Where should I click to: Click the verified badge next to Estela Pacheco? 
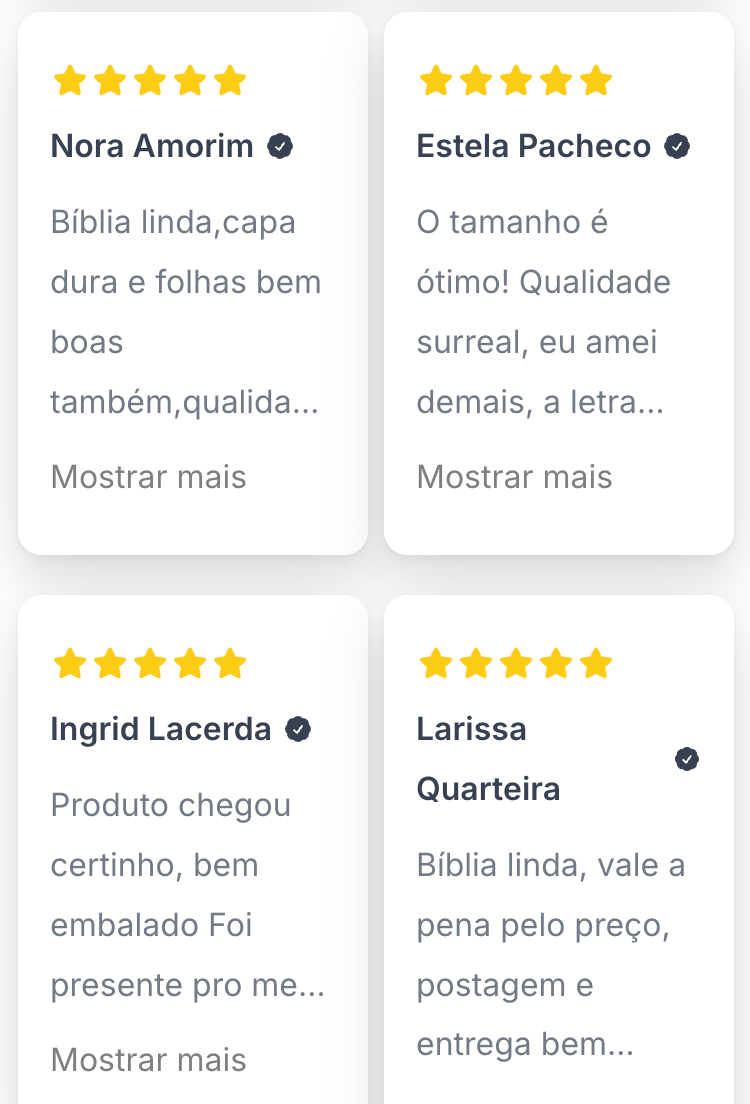678,147
